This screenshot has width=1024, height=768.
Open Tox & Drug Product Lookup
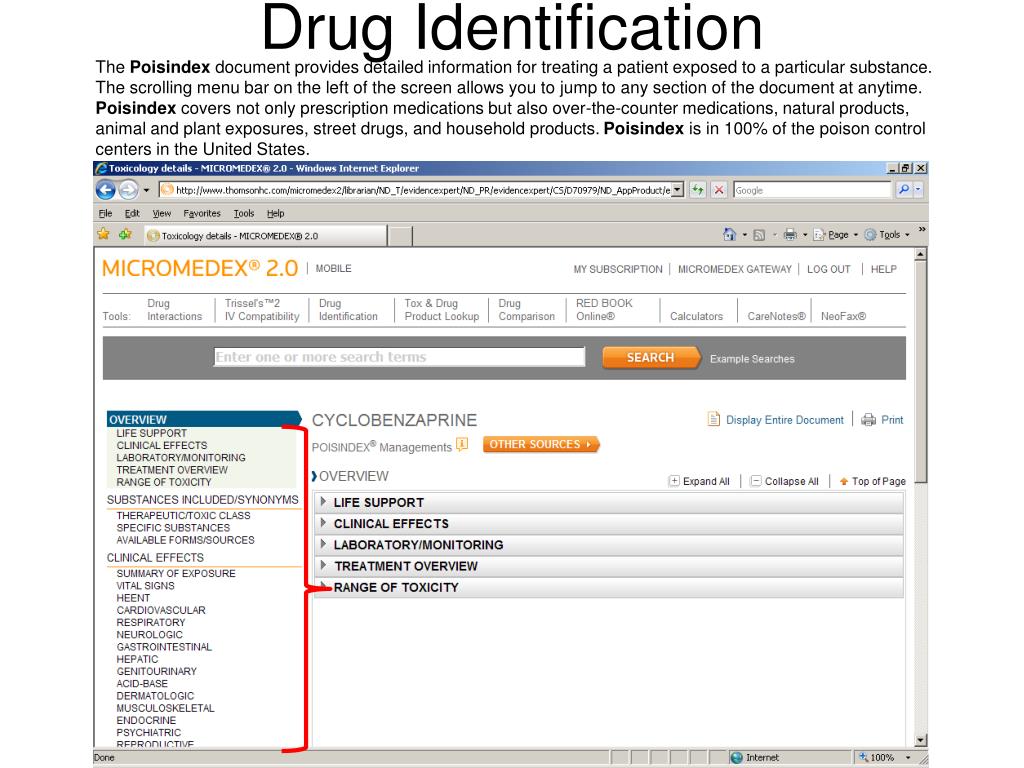[x=441, y=310]
